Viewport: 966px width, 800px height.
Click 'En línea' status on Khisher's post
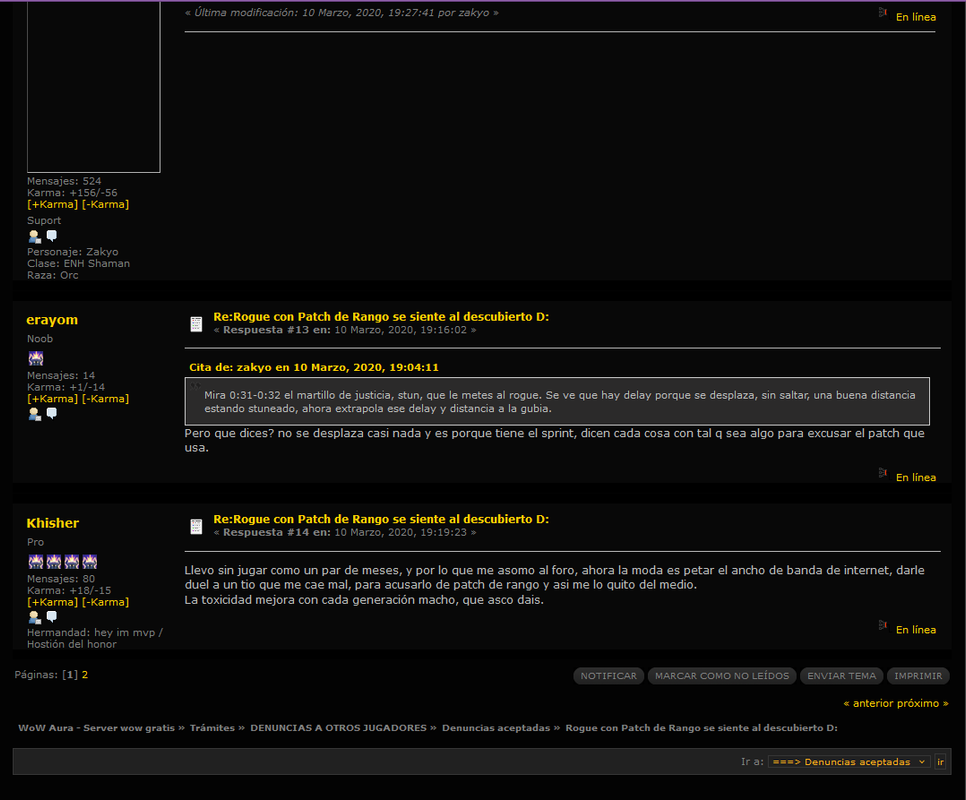915,629
